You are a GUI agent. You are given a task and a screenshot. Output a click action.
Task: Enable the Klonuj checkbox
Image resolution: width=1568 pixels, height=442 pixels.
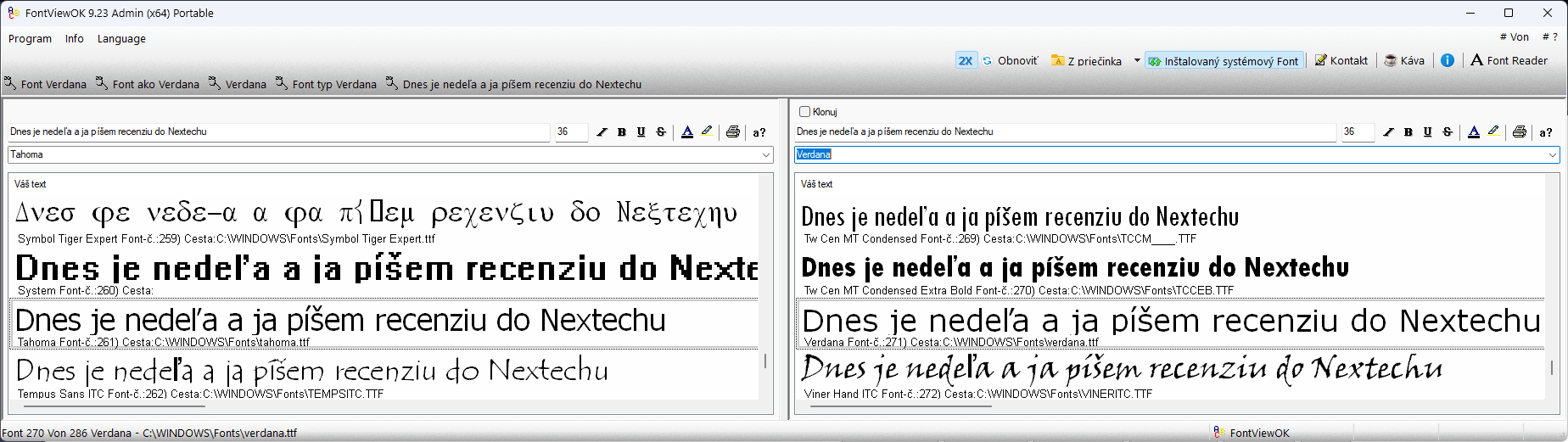tap(804, 112)
